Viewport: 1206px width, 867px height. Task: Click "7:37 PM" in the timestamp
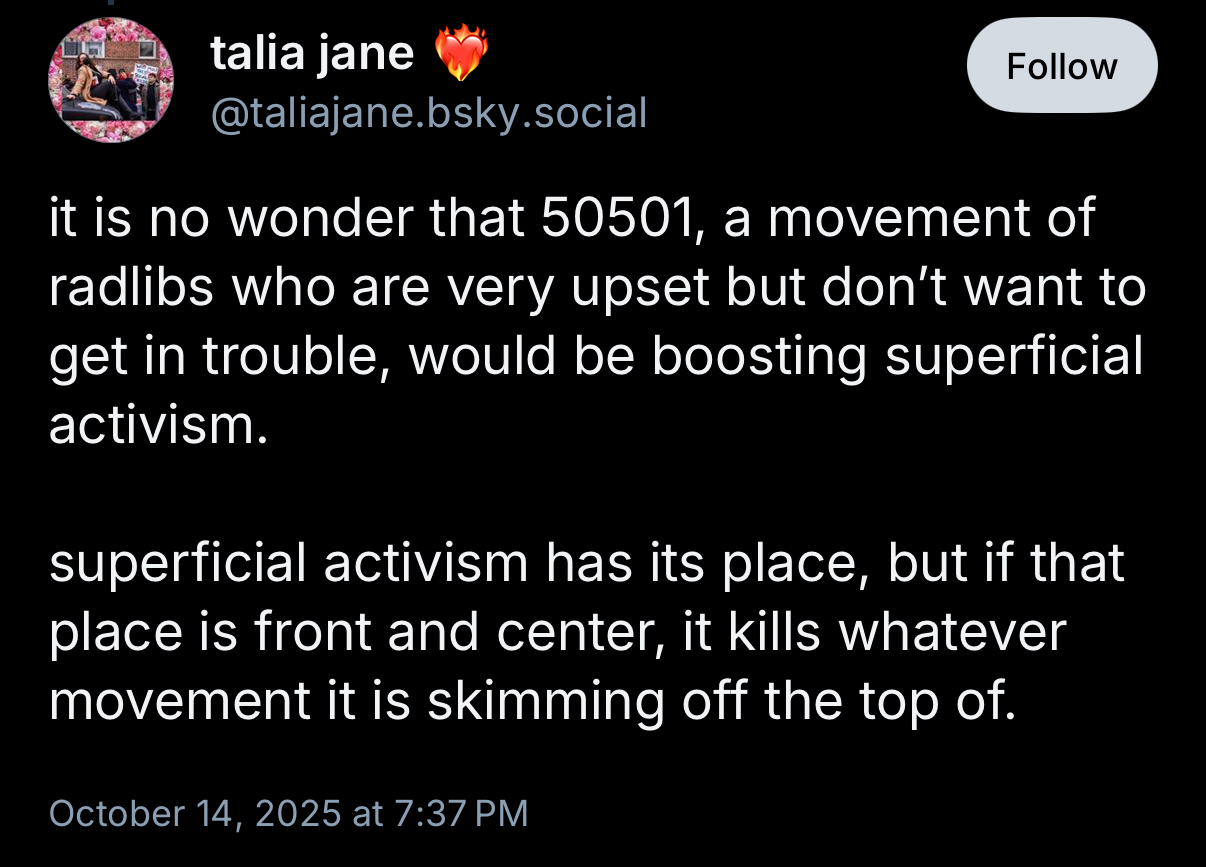coord(461,813)
